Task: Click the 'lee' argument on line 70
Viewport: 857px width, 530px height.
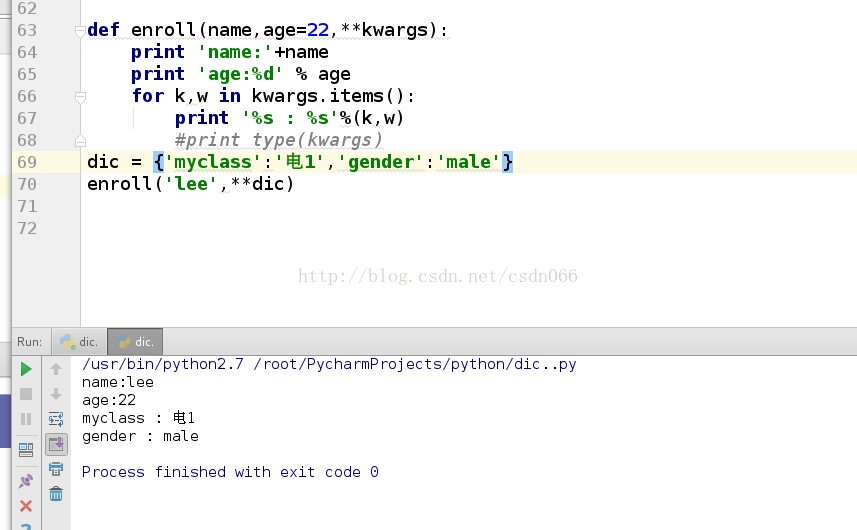Action: click(191, 184)
